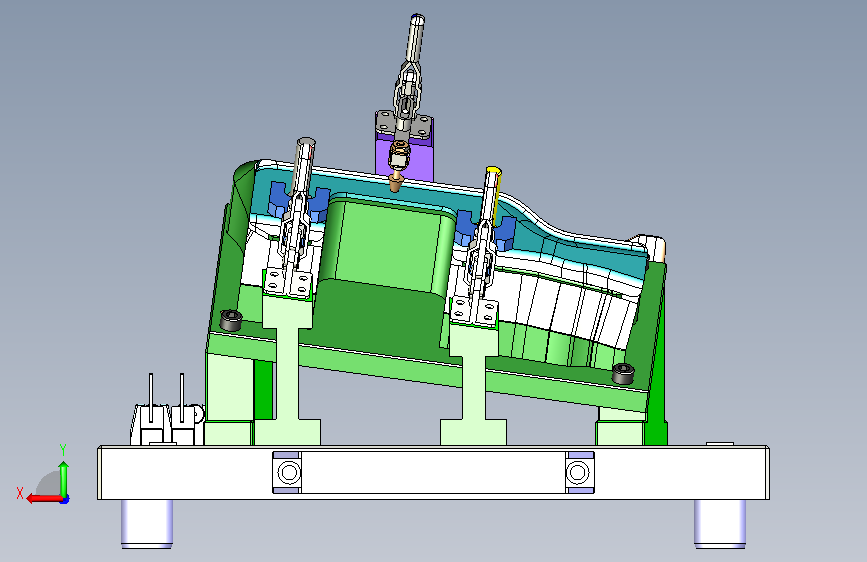Pick the left light-green I-shaped support pillar
Image resolution: width=867 pixels, height=562 pixels.
[x=288, y=371]
